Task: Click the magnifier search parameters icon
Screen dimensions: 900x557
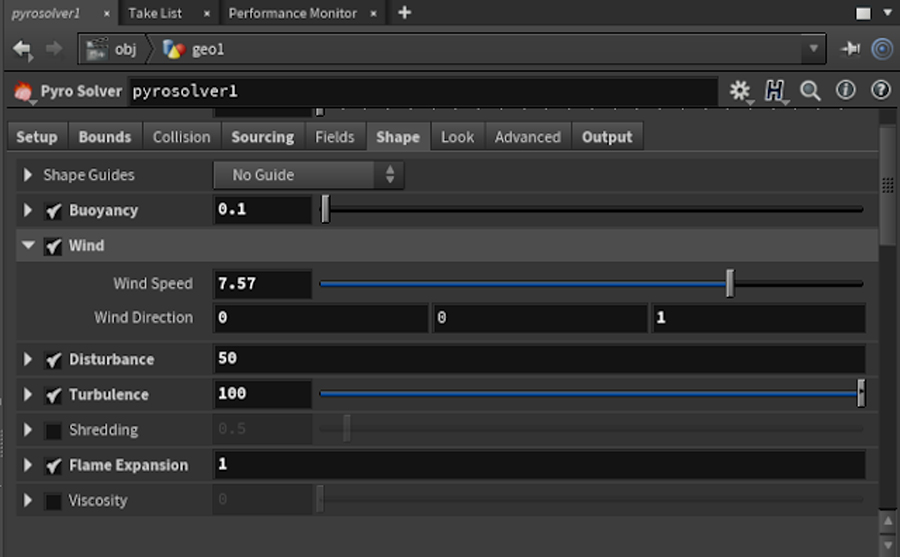Action: click(x=810, y=91)
